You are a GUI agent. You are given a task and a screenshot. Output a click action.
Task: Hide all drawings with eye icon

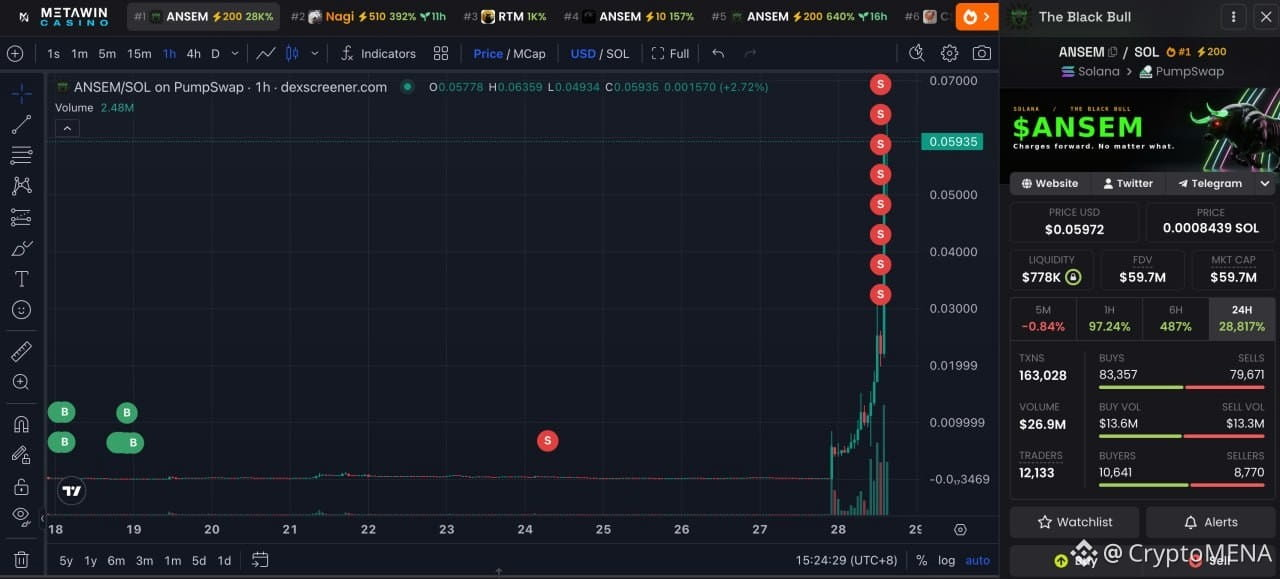(x=21, y=516)
